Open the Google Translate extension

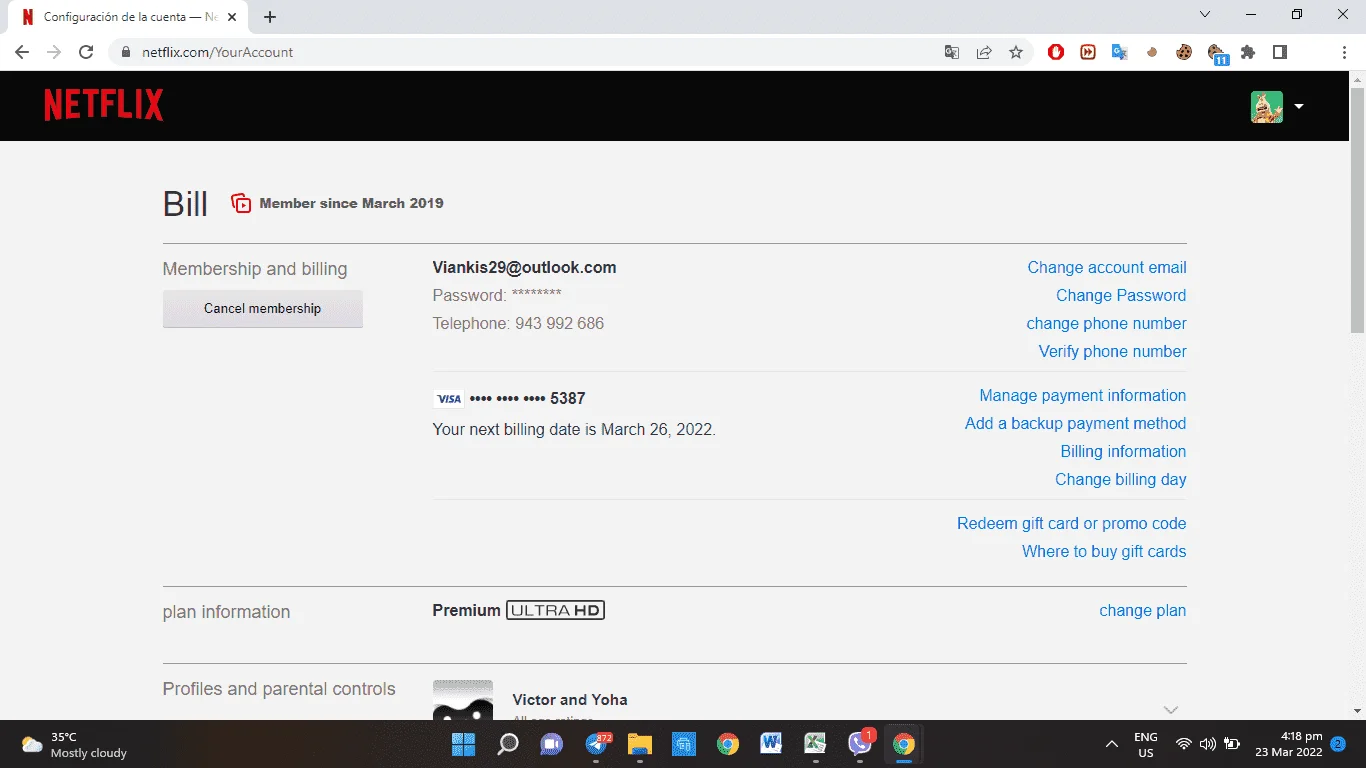pyautogui.click(x=1120, y=52)
